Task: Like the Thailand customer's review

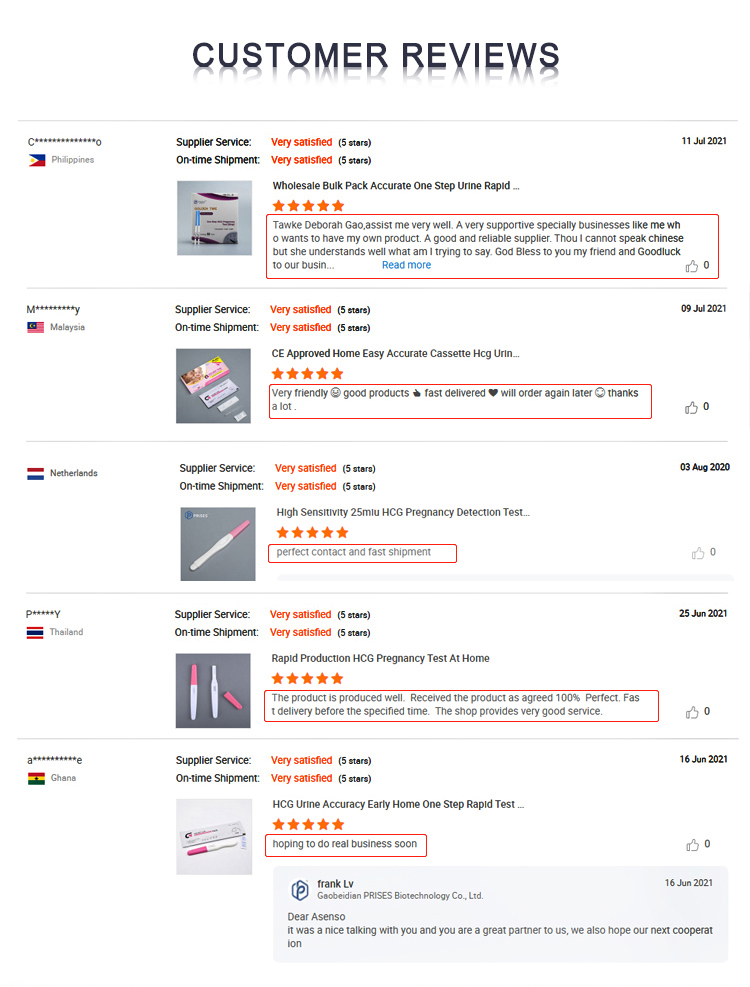Action: point(692,712)
